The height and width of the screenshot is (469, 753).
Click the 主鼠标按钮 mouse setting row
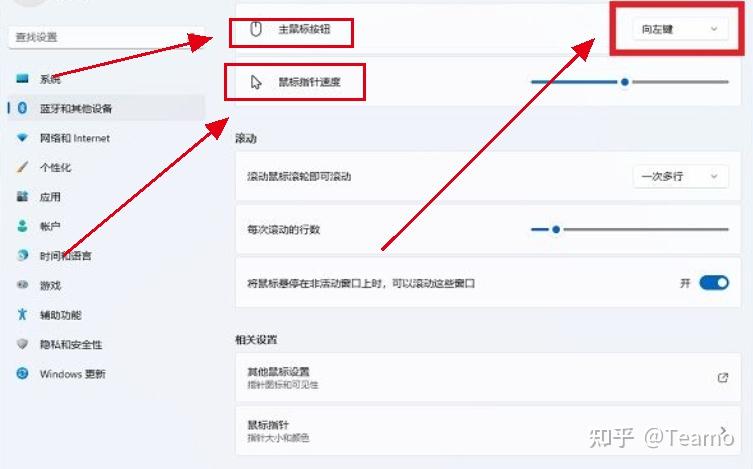click(x=488, y=29)
